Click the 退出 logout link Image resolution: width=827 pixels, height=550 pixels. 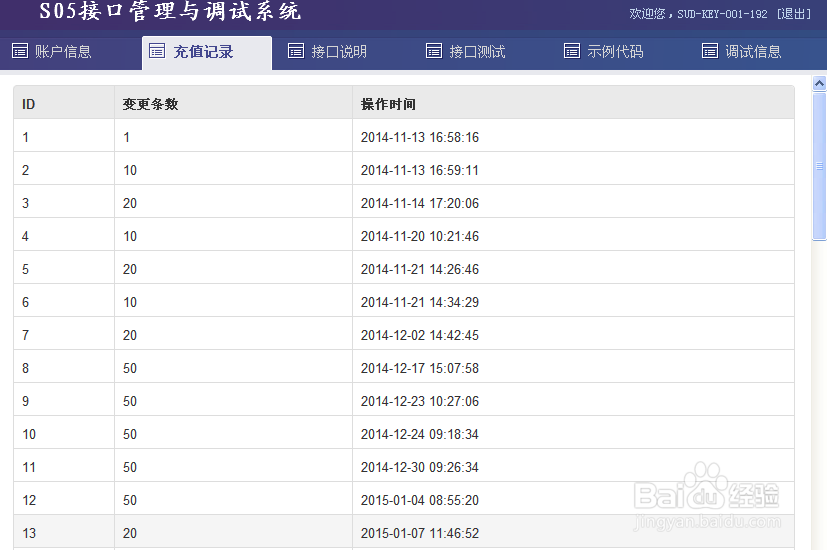pos(794,14)
